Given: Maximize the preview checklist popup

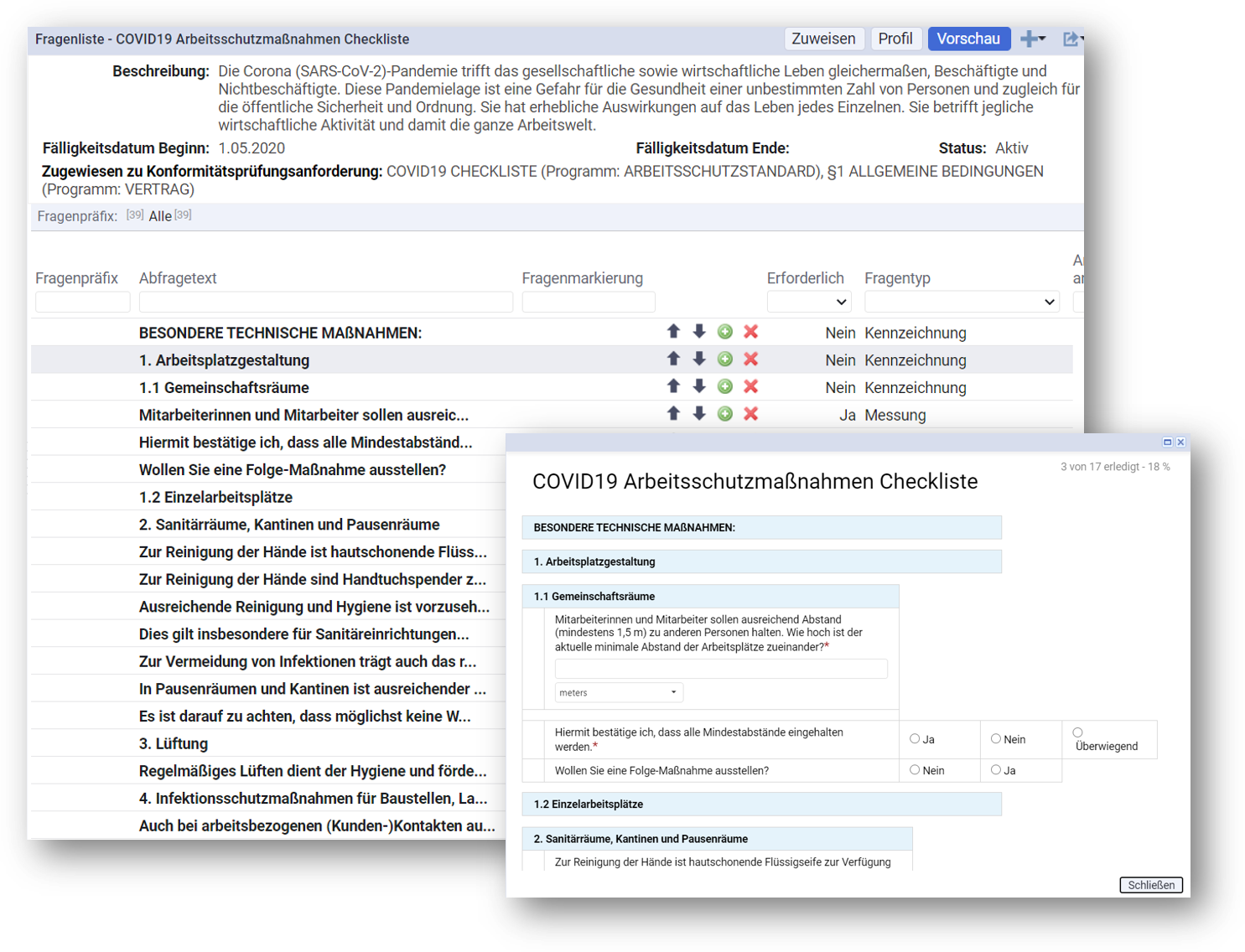Looking at the screenshot, I should coord(1167,442).
